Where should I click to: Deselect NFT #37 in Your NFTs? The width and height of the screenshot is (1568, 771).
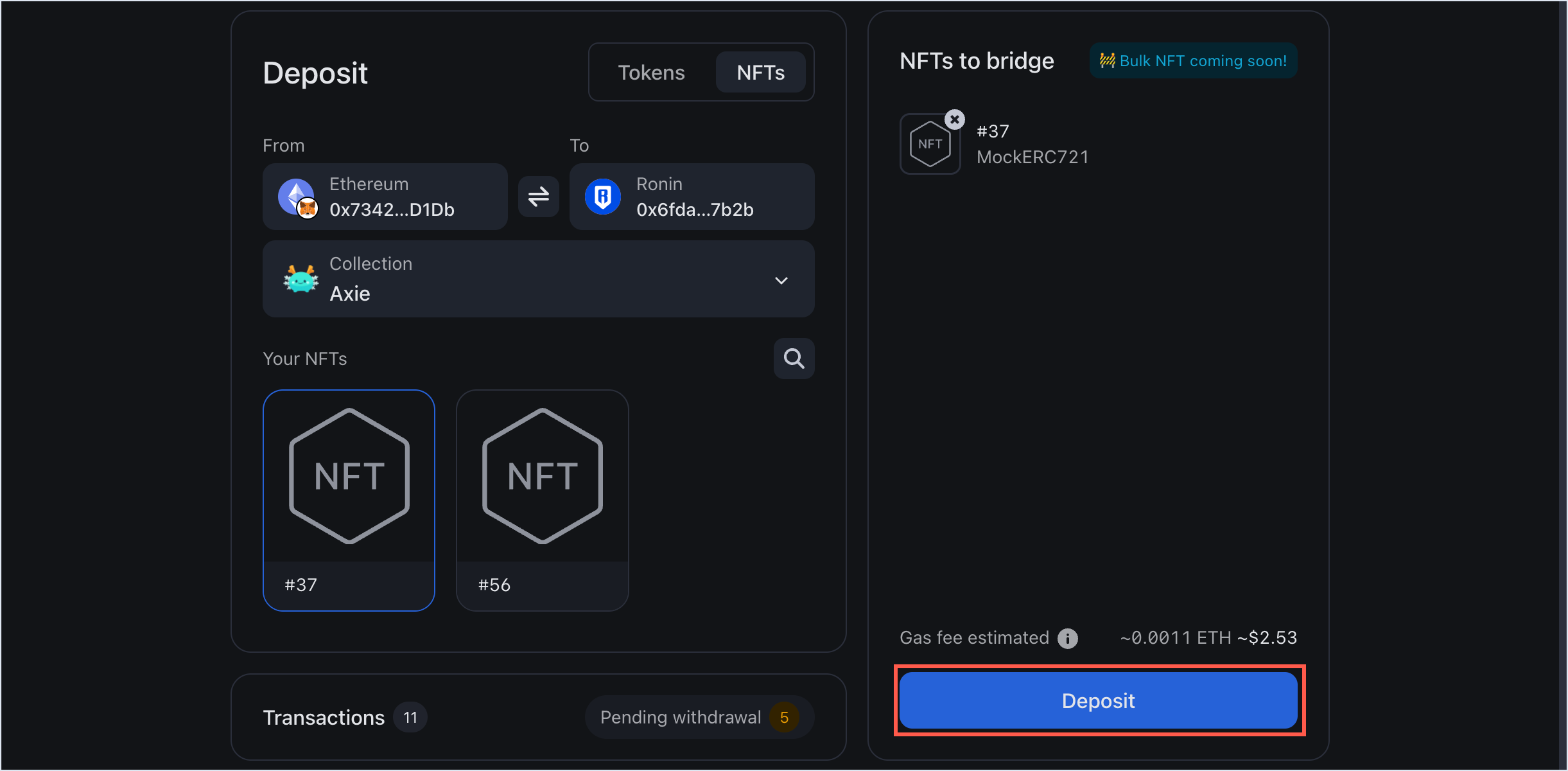coord(349,499)
